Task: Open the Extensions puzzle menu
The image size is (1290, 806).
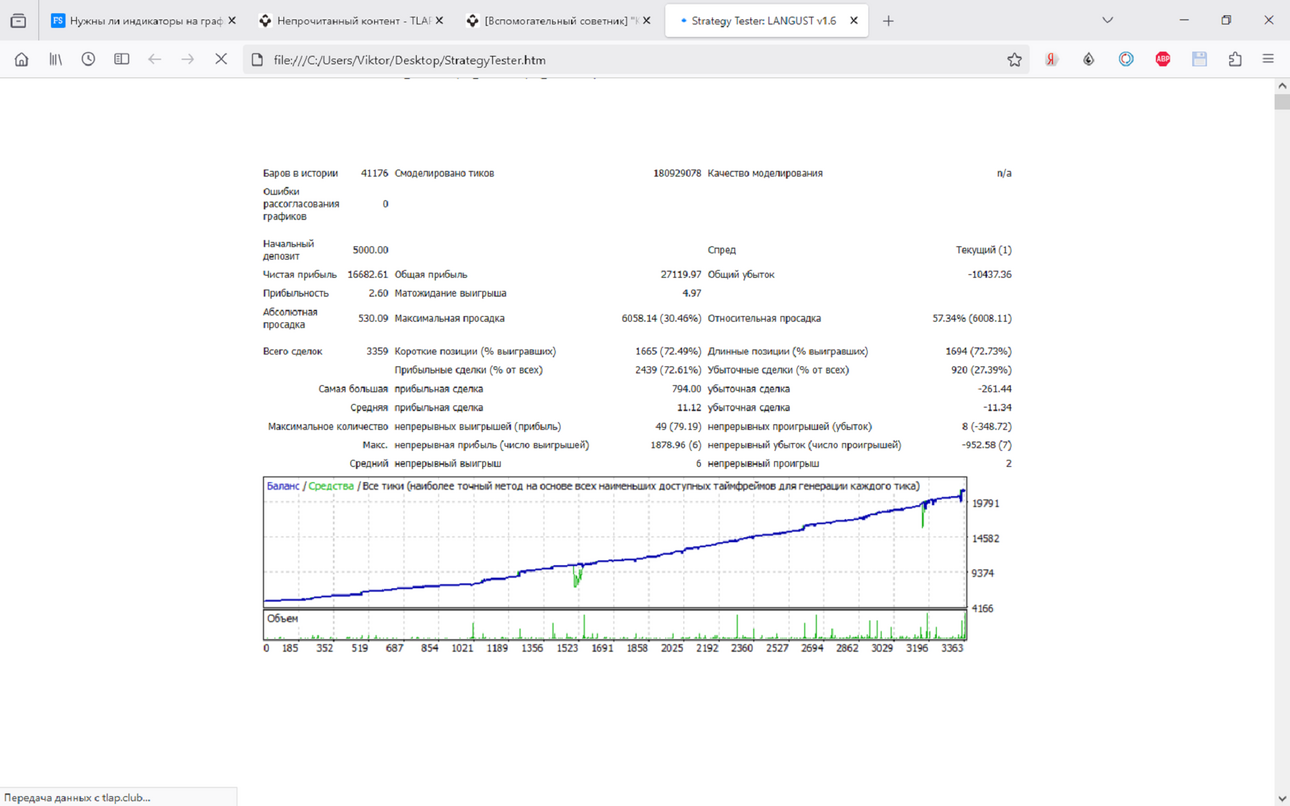Action: (1235, 60)
